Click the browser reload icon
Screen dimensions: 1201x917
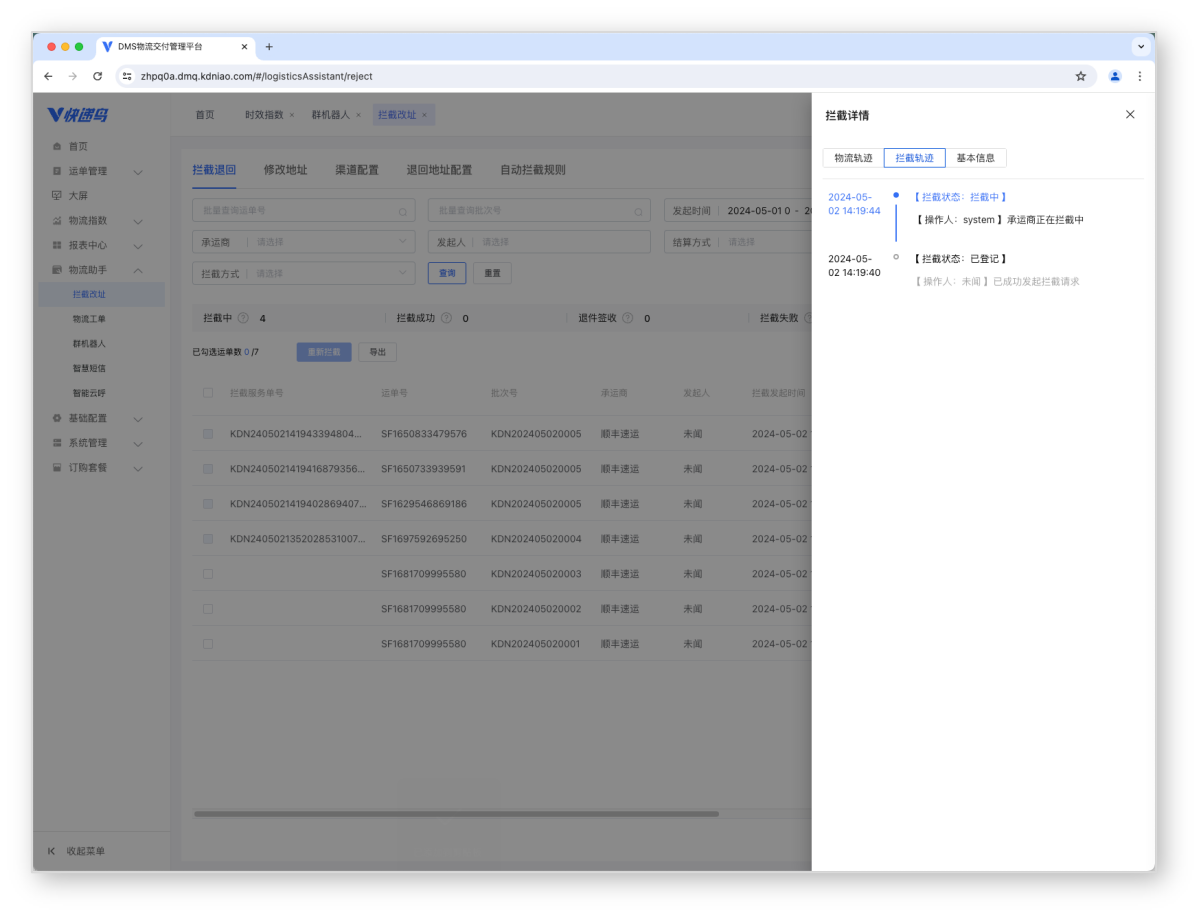[x=97, y=76]
